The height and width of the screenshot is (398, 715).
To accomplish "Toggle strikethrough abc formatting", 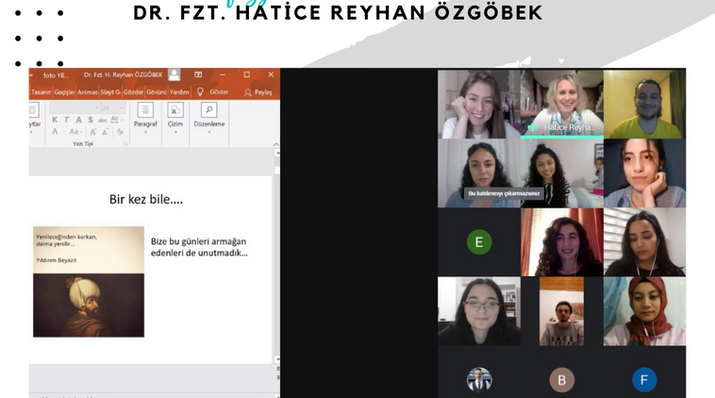I will [103, 120].
